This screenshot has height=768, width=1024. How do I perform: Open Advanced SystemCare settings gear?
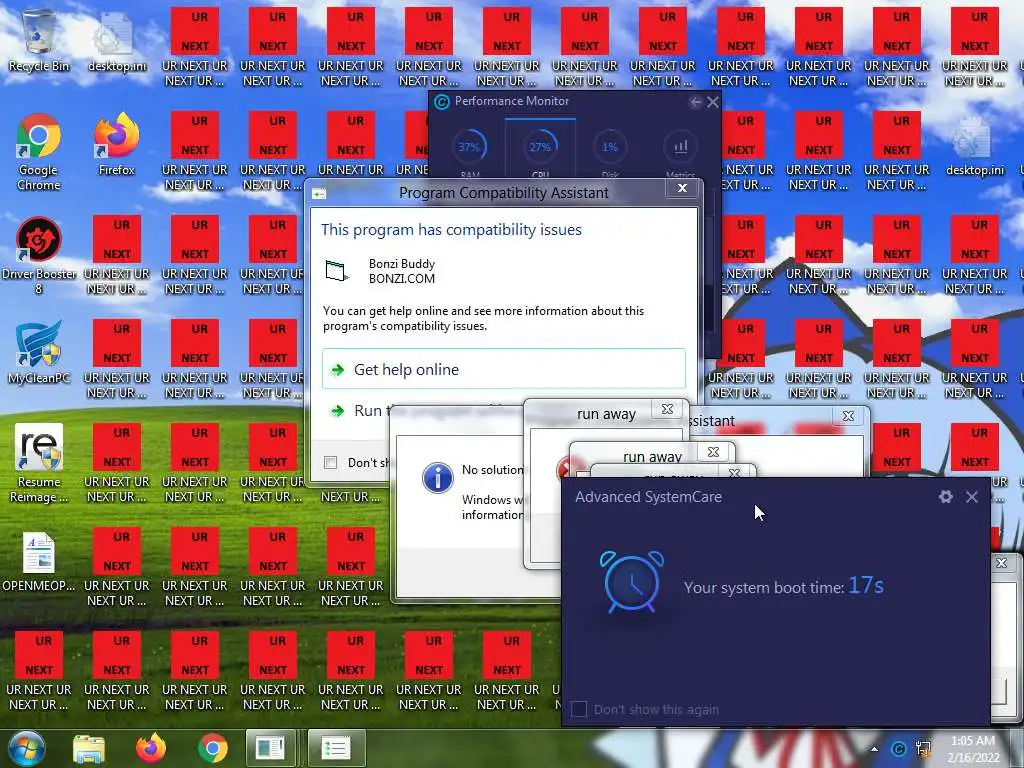point(945,497)
